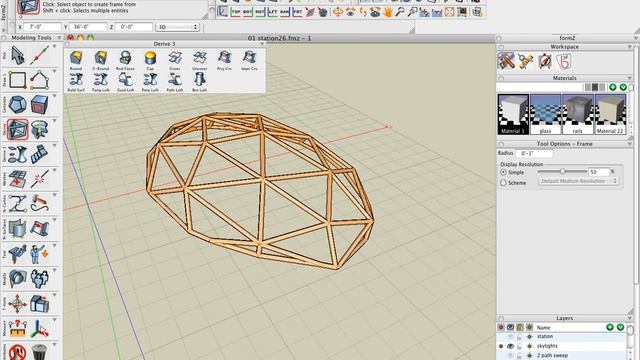Screen dimensions: 640x360
Task: Adjust the display resolution slider
Action: (562, 171)
